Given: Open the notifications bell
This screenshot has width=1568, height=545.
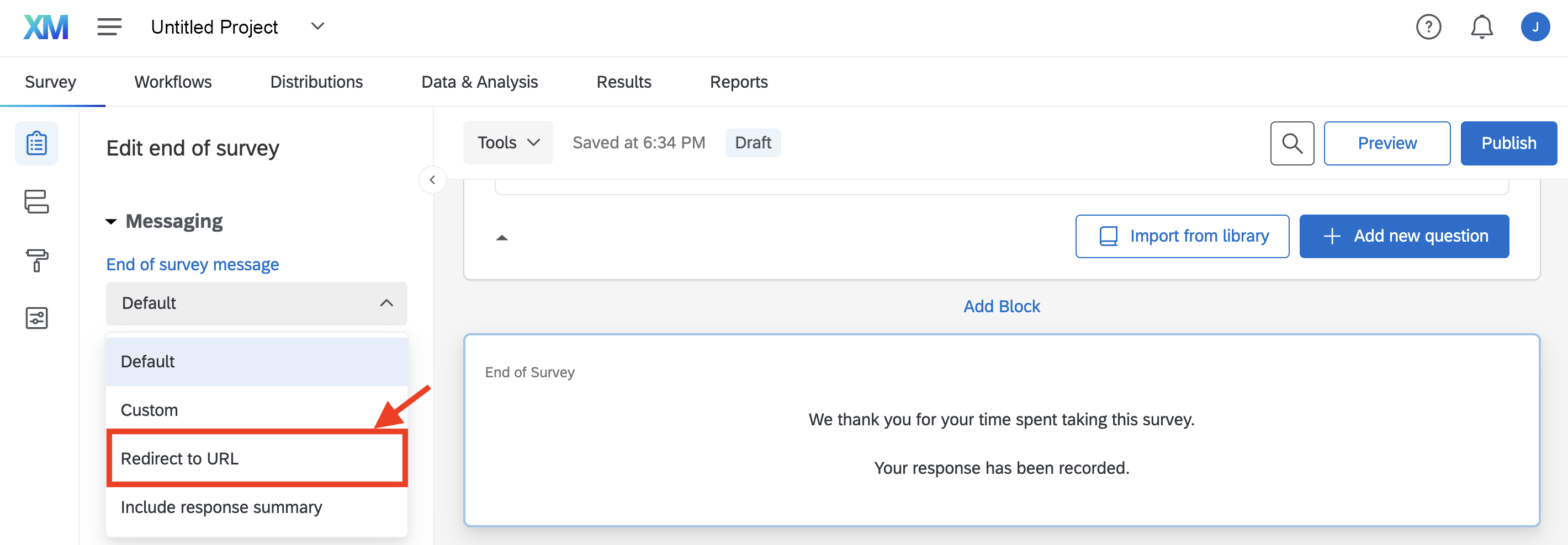Looking at the screenshot, I should pyautogui.click(x=1481, y=28).
